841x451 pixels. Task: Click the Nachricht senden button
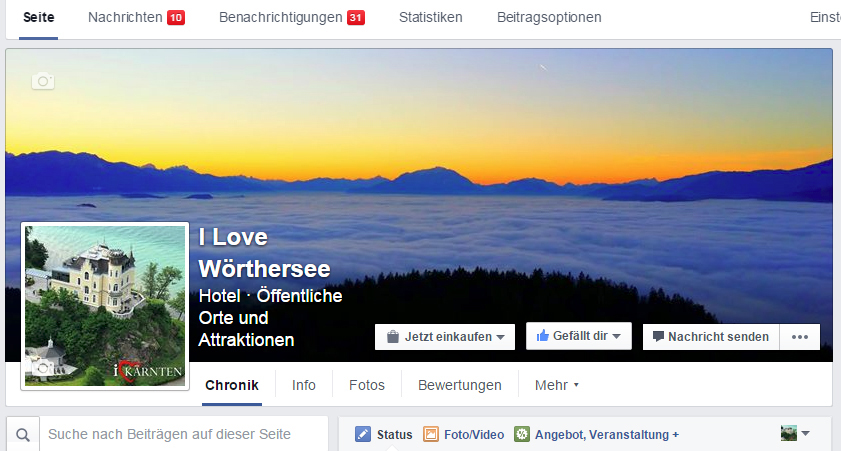click(711, 337)
